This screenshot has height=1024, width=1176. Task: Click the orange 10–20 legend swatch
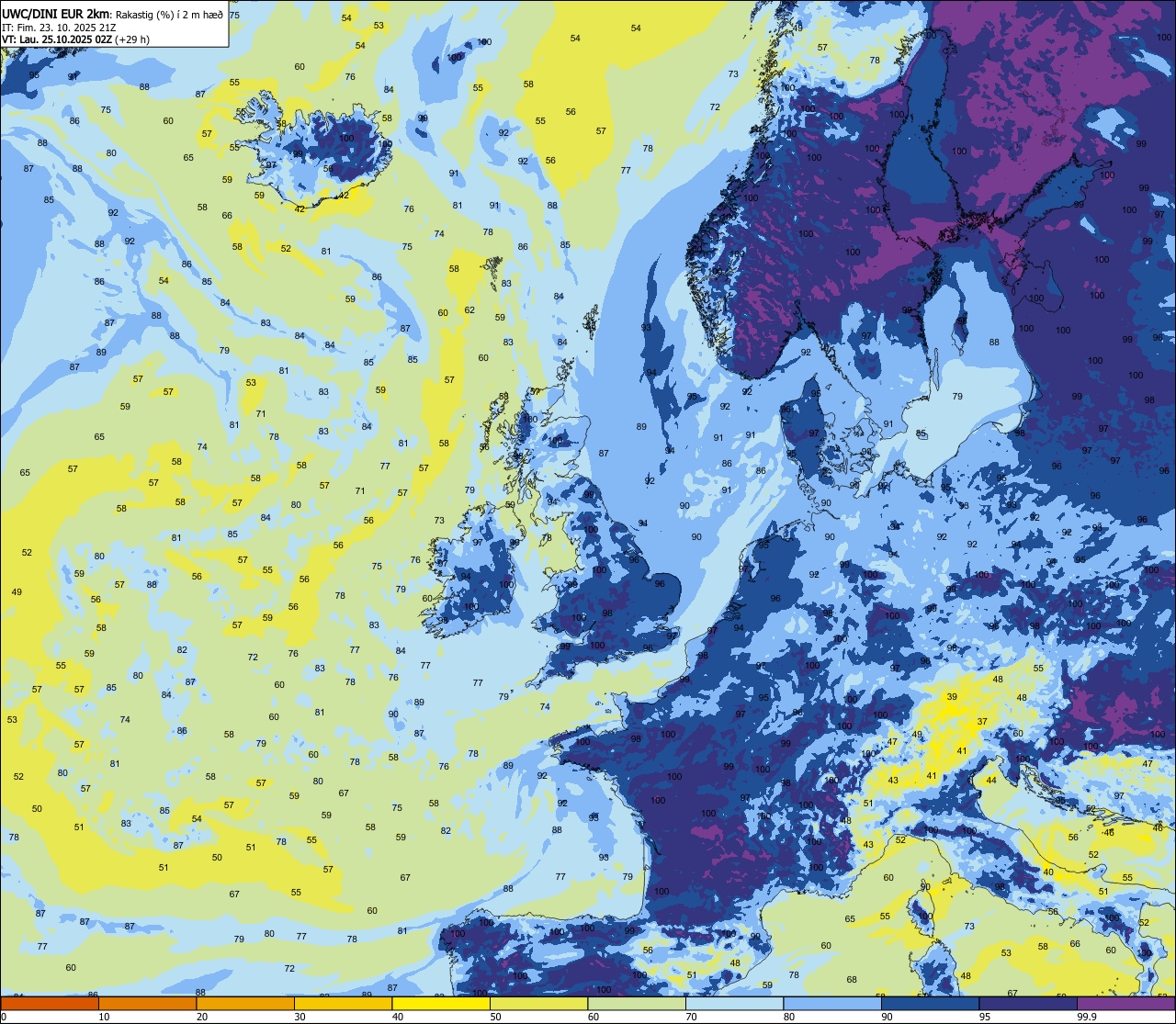(147, 1003)
